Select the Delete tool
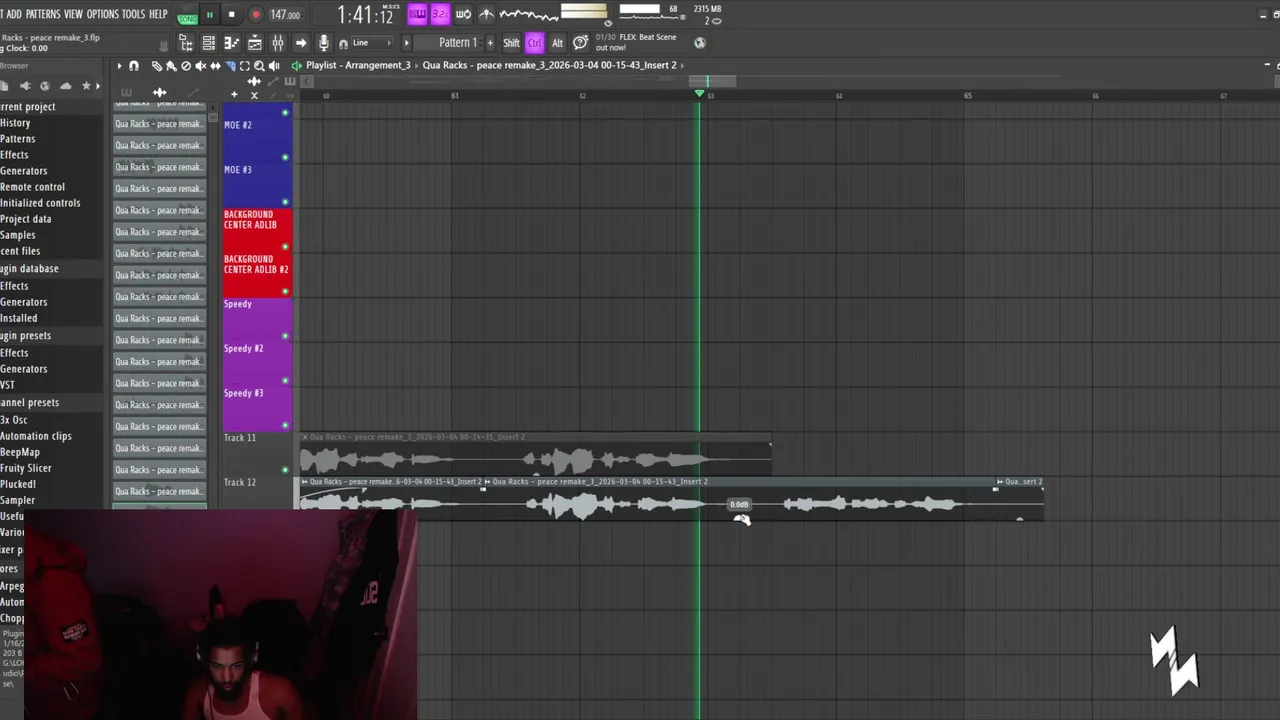This screenshot has height=720, width=1280. coord(185,66)
